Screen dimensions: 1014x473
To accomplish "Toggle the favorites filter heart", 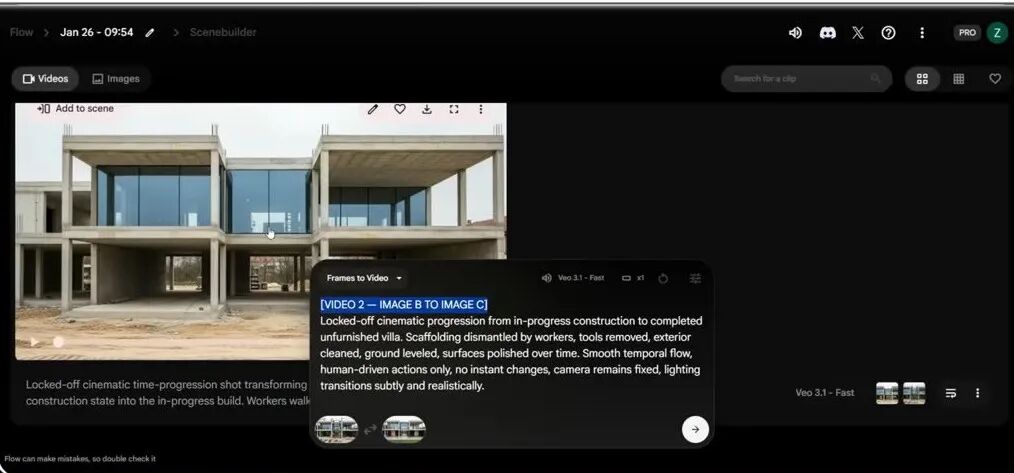I will pyautogui.click(x=995, y=79).
